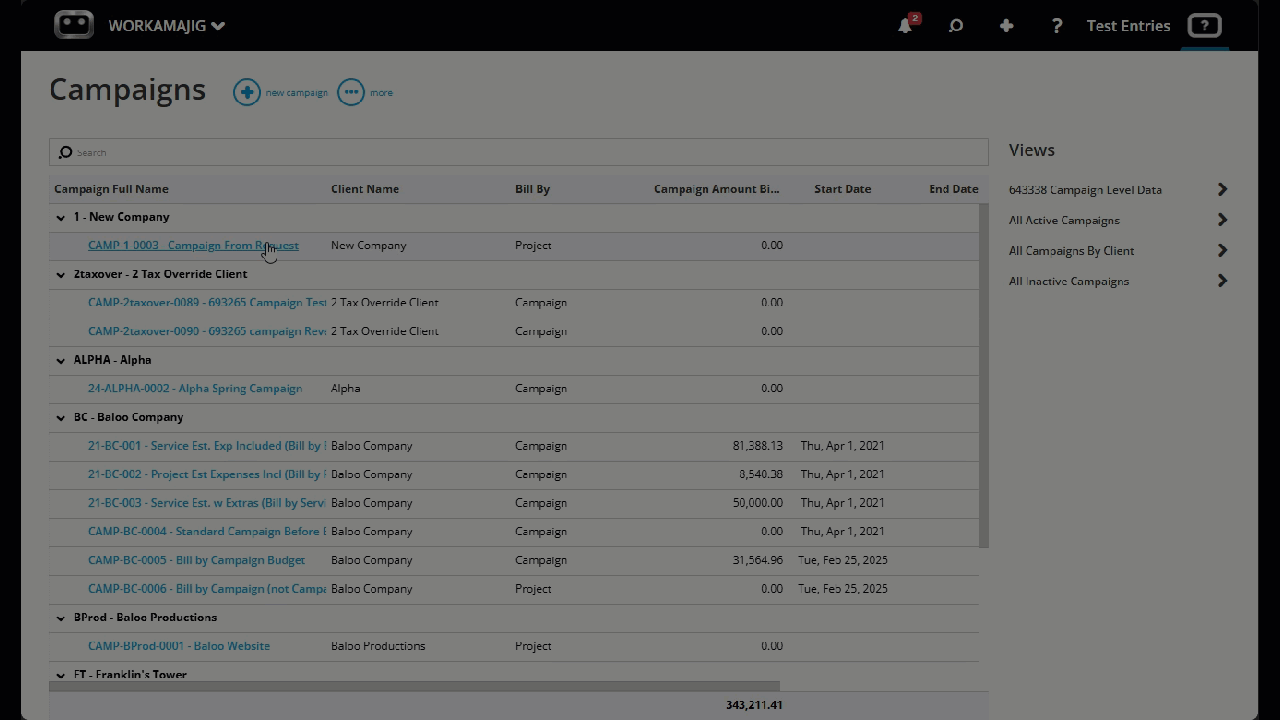Click the 50,000.00 amount cell
This screenshot has width=1280, height=720.
(x=757, y=503)
